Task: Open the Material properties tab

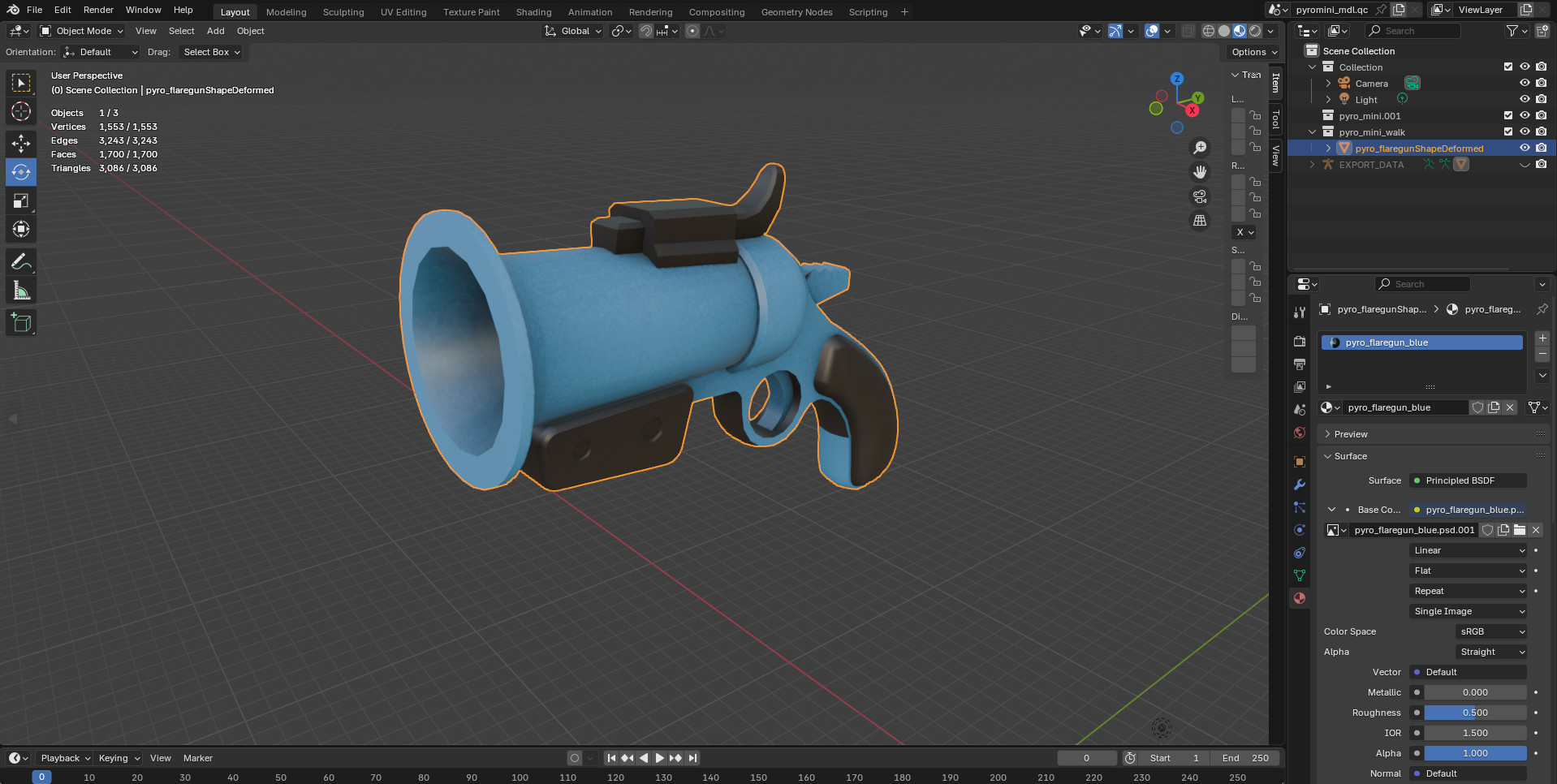Action: click(1300, 598)
